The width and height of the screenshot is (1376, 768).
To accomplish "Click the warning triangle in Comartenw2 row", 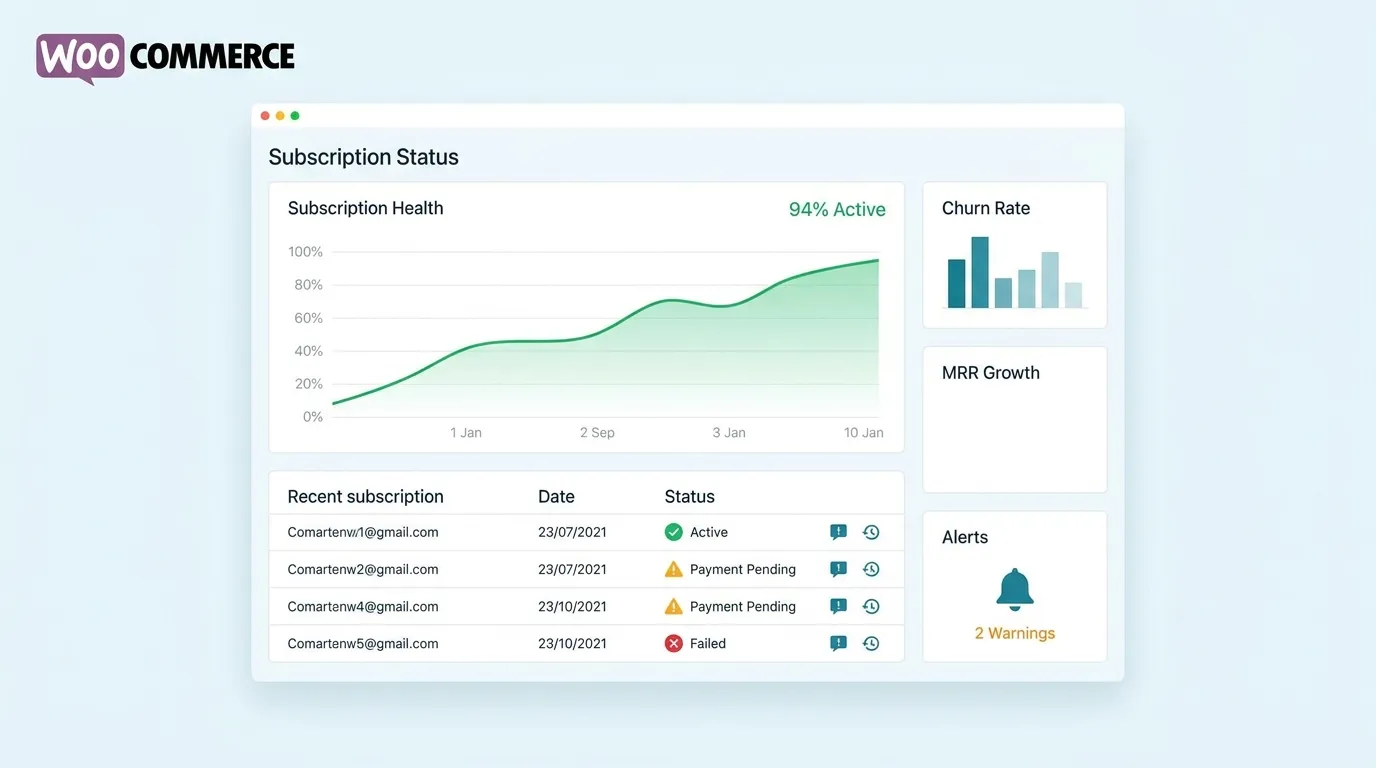I will [x=674, y=569].
